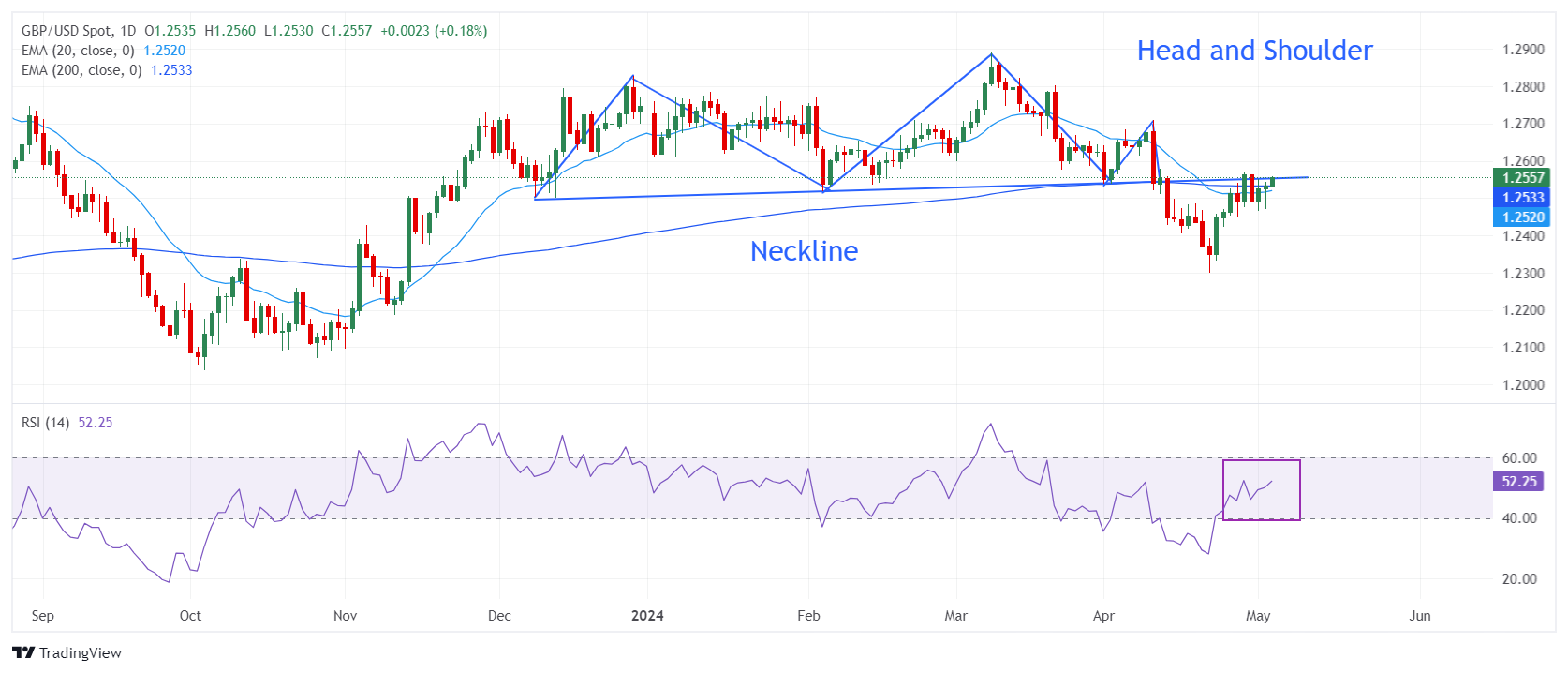Click the TradingView logo icon

click(x=23, y=652)
